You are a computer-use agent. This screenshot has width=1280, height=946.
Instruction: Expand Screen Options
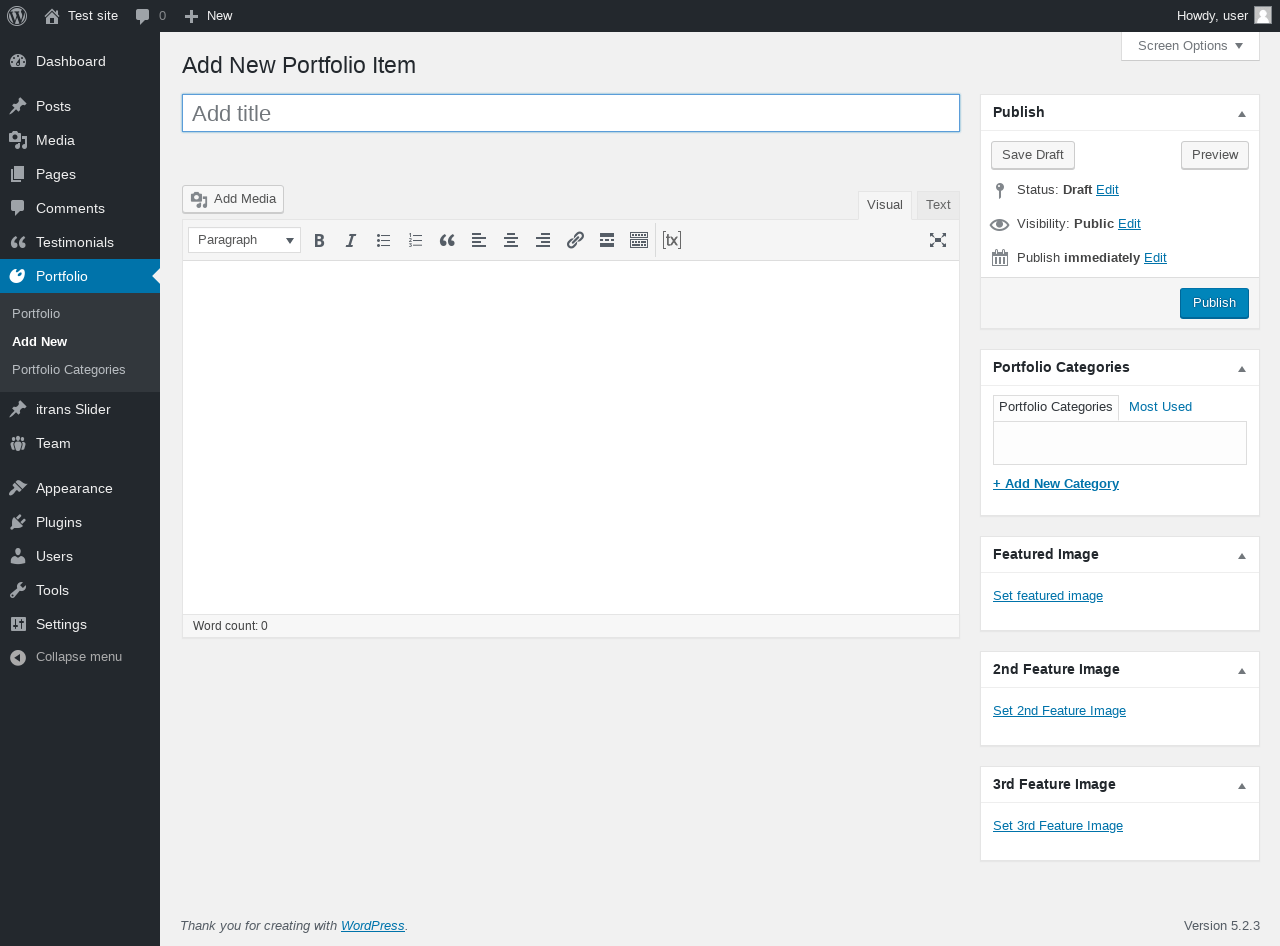pos(1190,46)
